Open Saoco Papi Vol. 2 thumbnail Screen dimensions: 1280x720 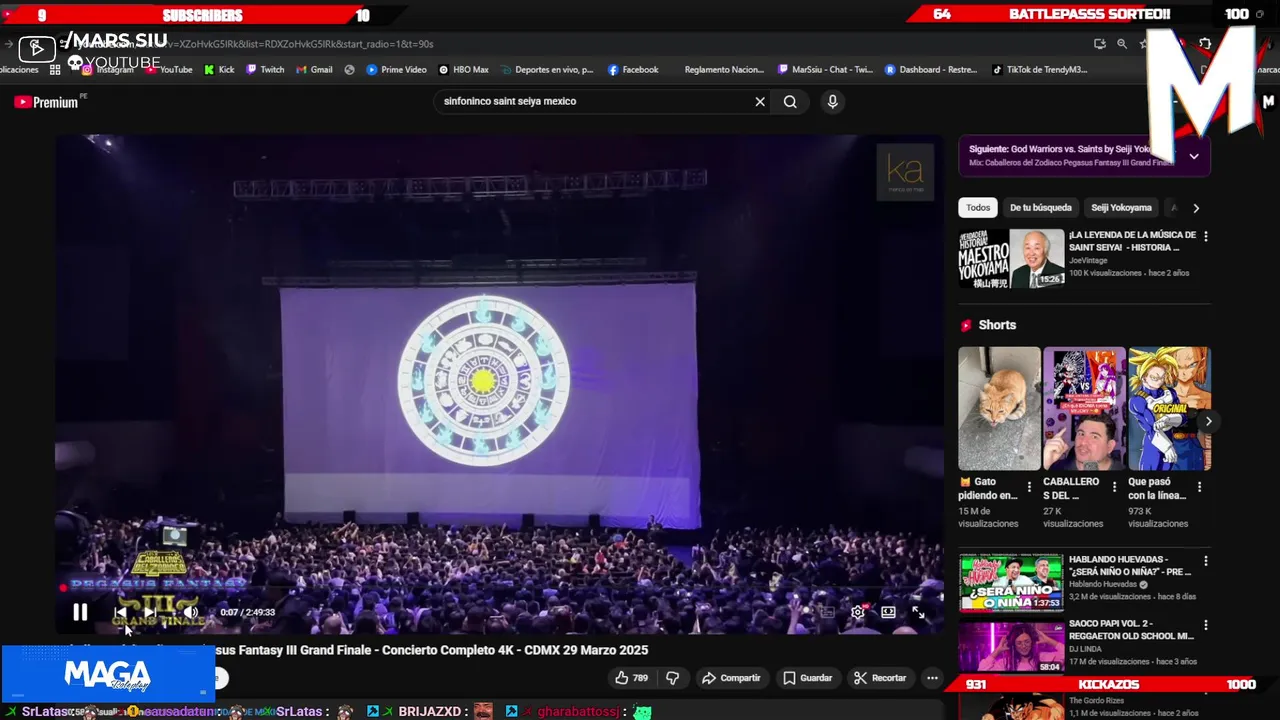[1011, 647]
